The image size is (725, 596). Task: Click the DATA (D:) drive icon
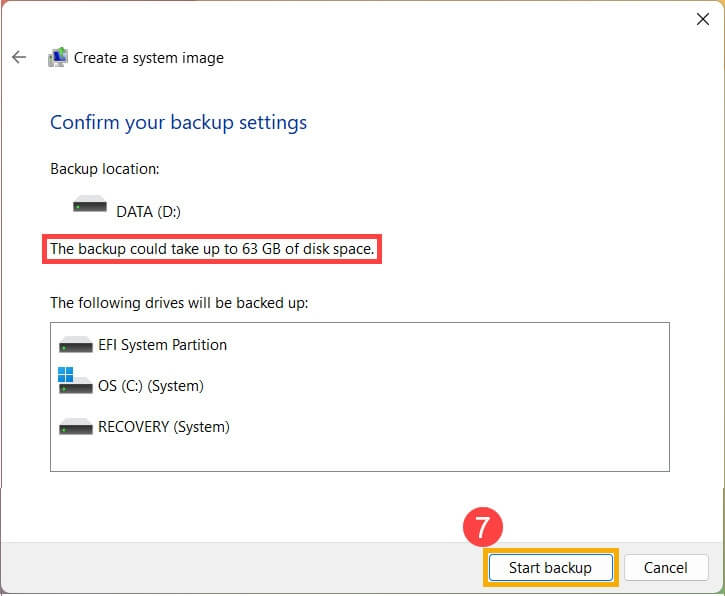click(x=89, y=206)
